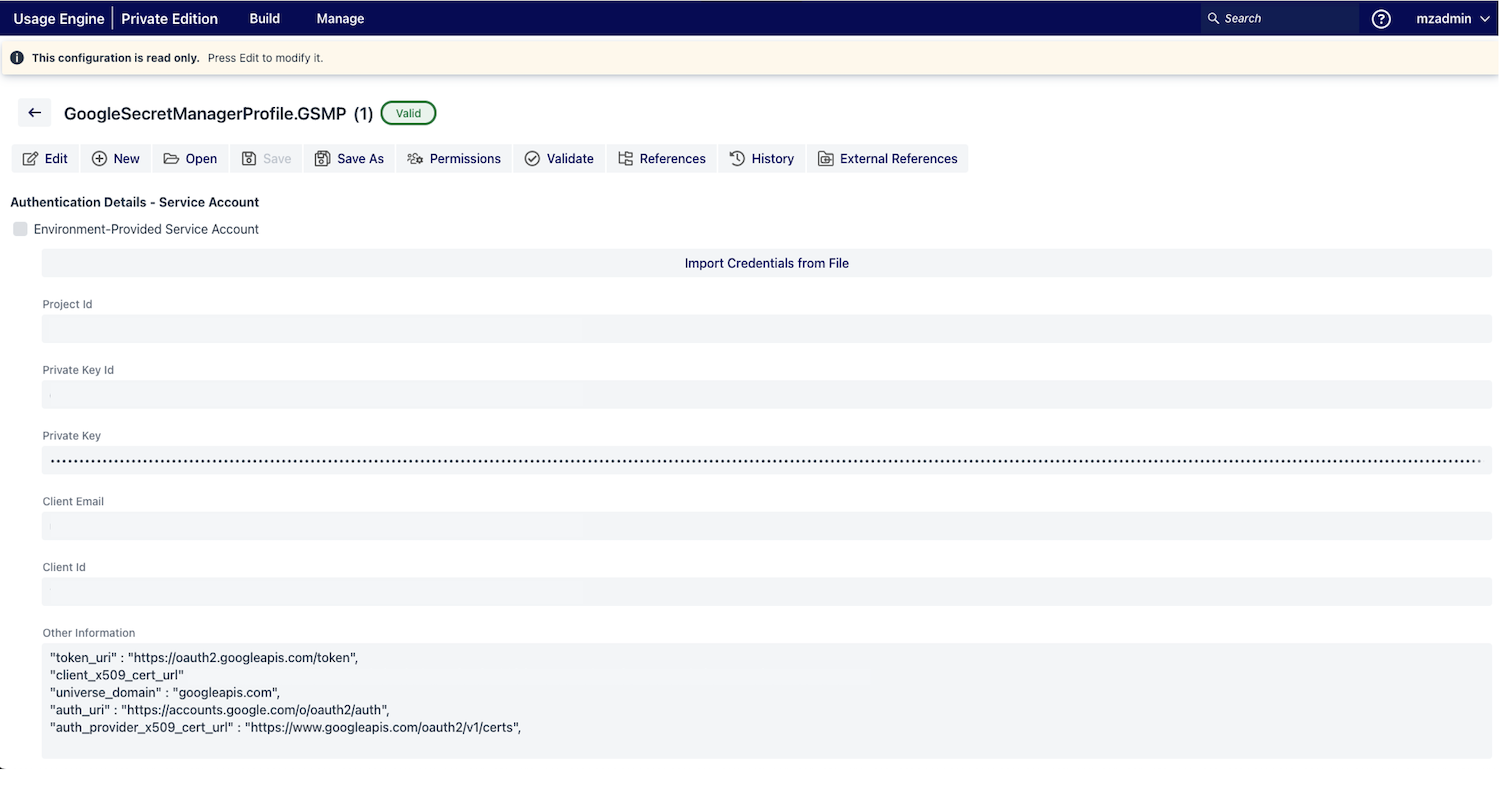
Task: Click the Open folder icon
Action: [x=172, y=158]
